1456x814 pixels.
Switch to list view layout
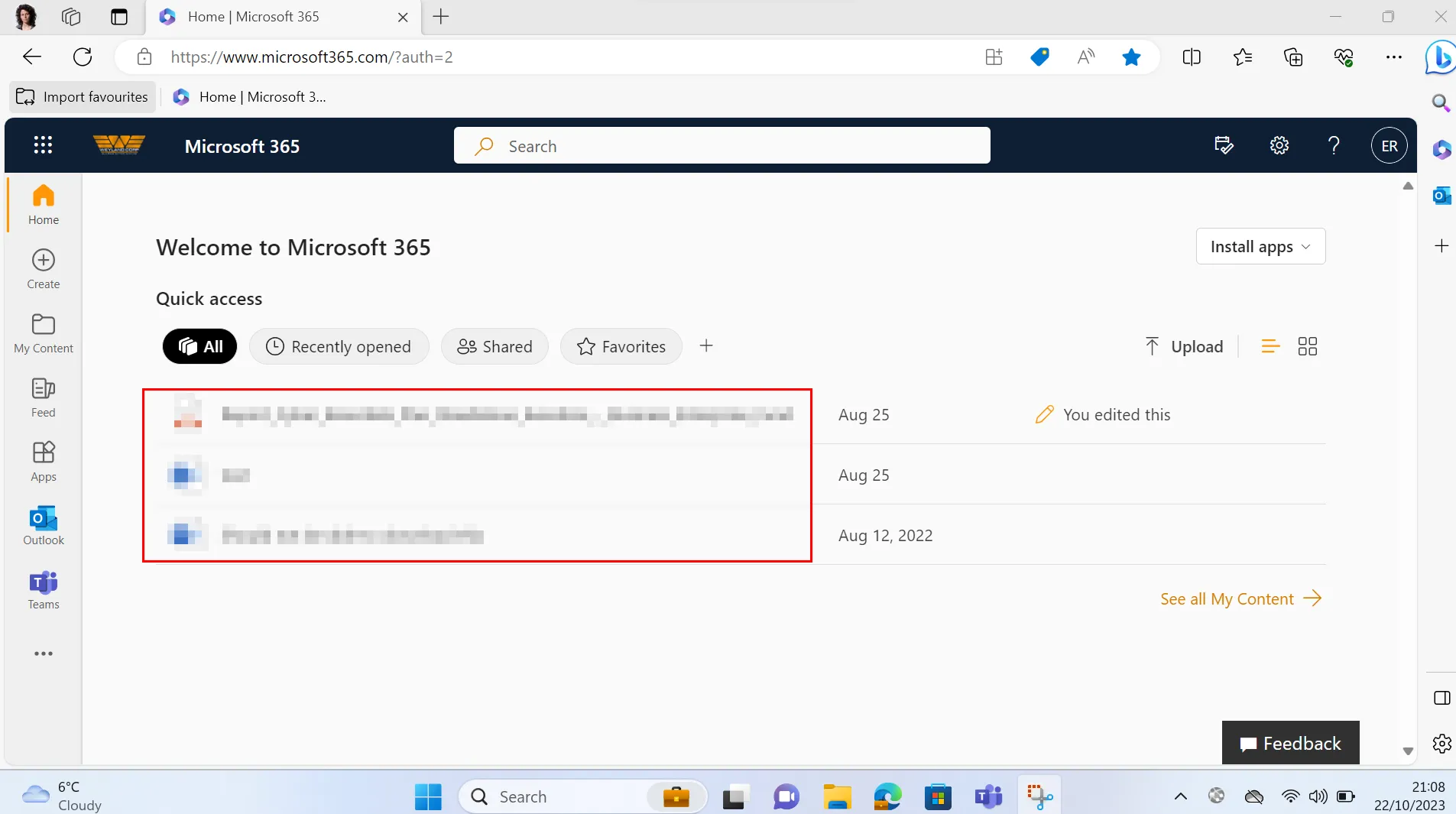pos(1270,346)
